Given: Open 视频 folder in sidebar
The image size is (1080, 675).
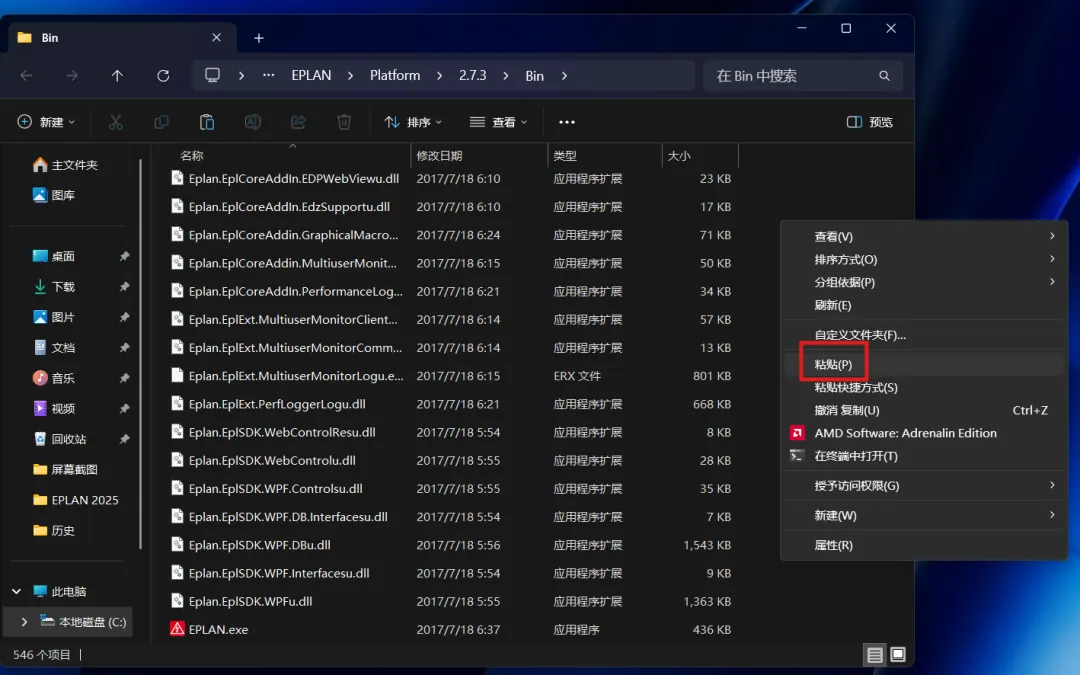Looking at the screenshot, I should tap(54, 408).
